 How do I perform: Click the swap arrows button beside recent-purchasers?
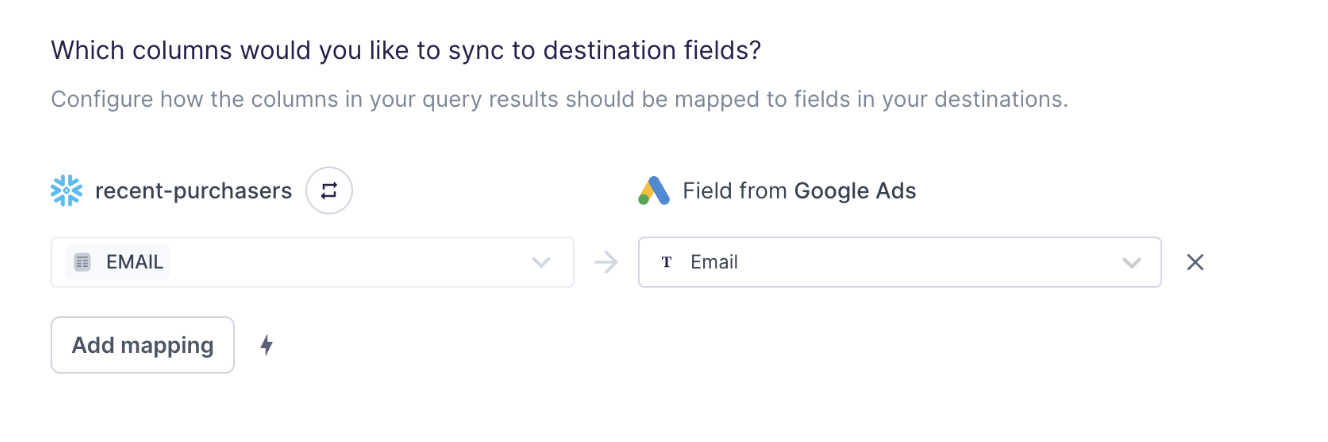pos(329,190)
